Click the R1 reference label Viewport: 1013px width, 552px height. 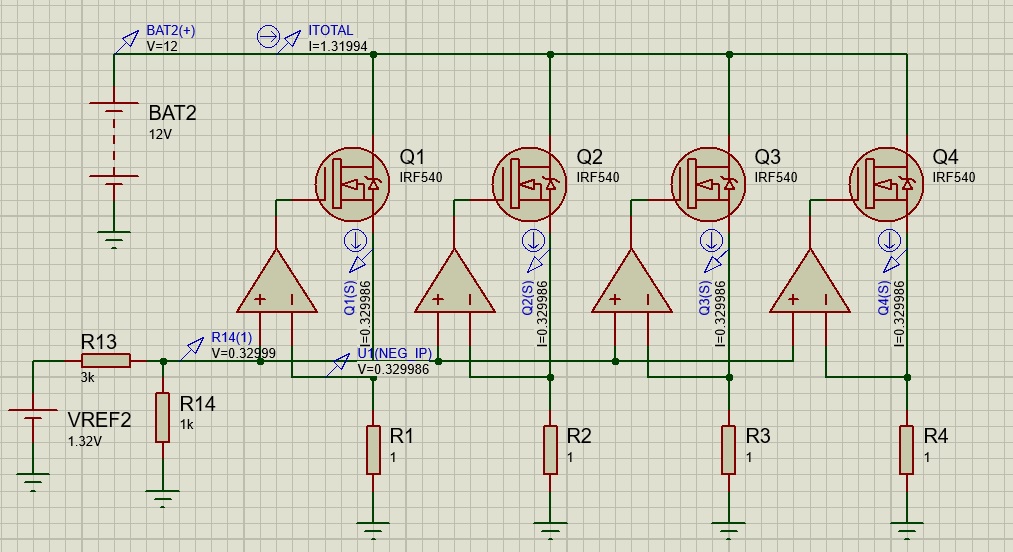tap(401, 436)
